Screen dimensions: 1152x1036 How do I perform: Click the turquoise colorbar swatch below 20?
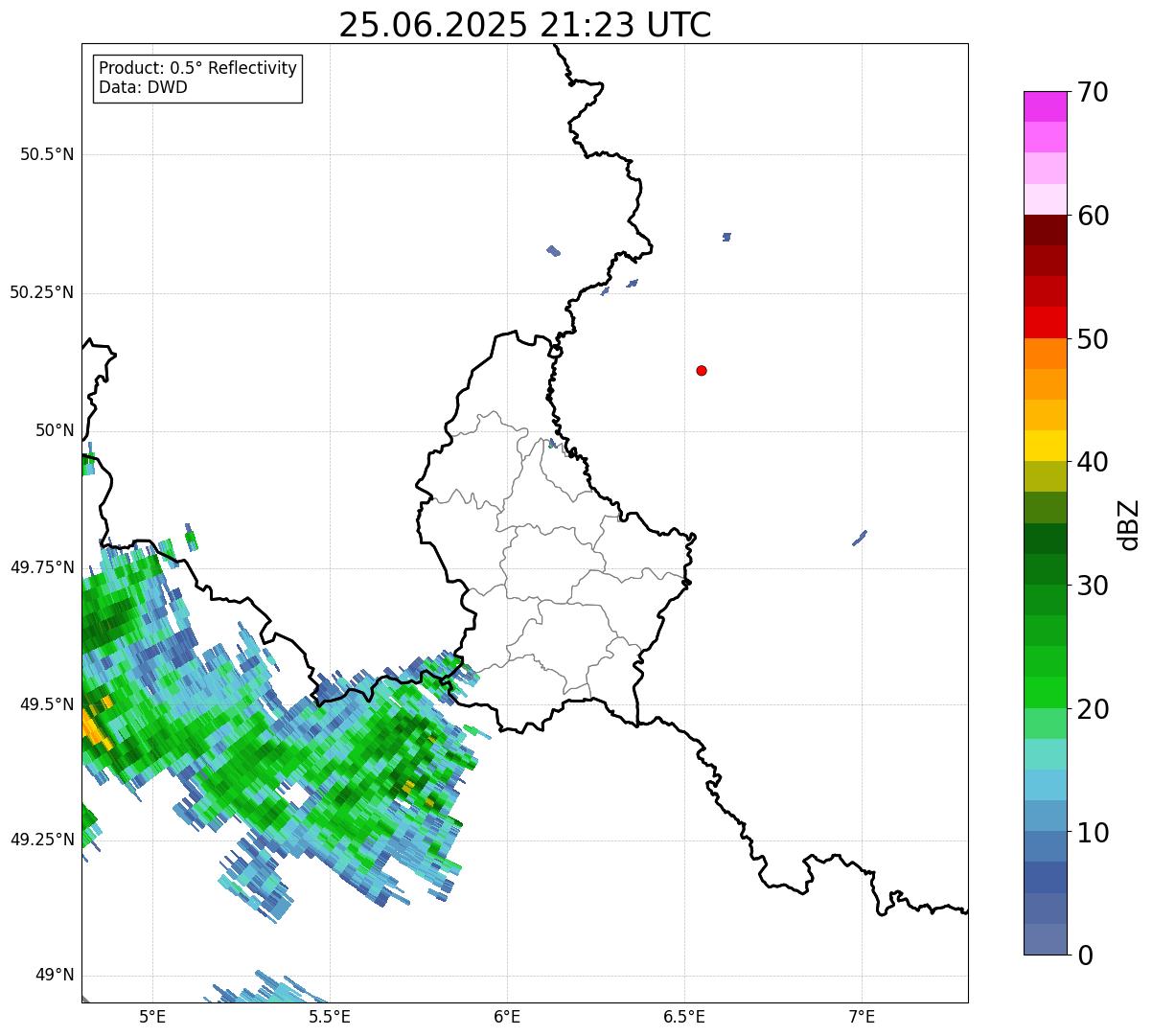tap(1046, 754)
